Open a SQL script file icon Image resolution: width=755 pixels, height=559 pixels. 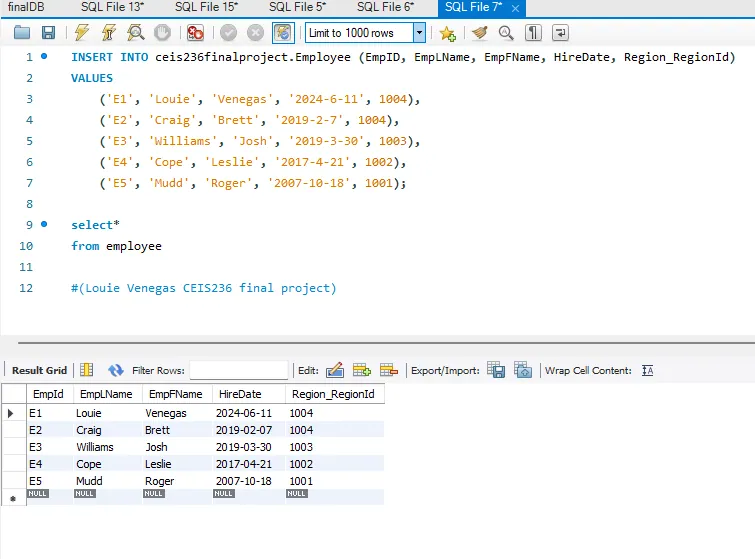tap(22, 33)
